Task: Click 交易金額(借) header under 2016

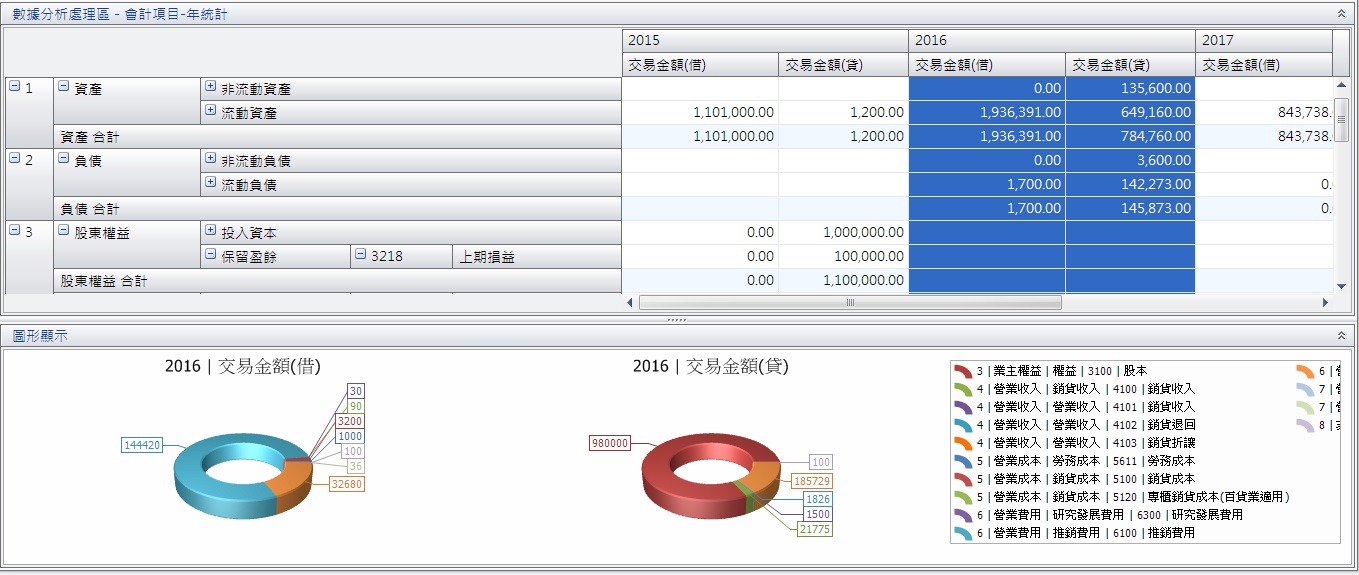Action: [987, 65]
